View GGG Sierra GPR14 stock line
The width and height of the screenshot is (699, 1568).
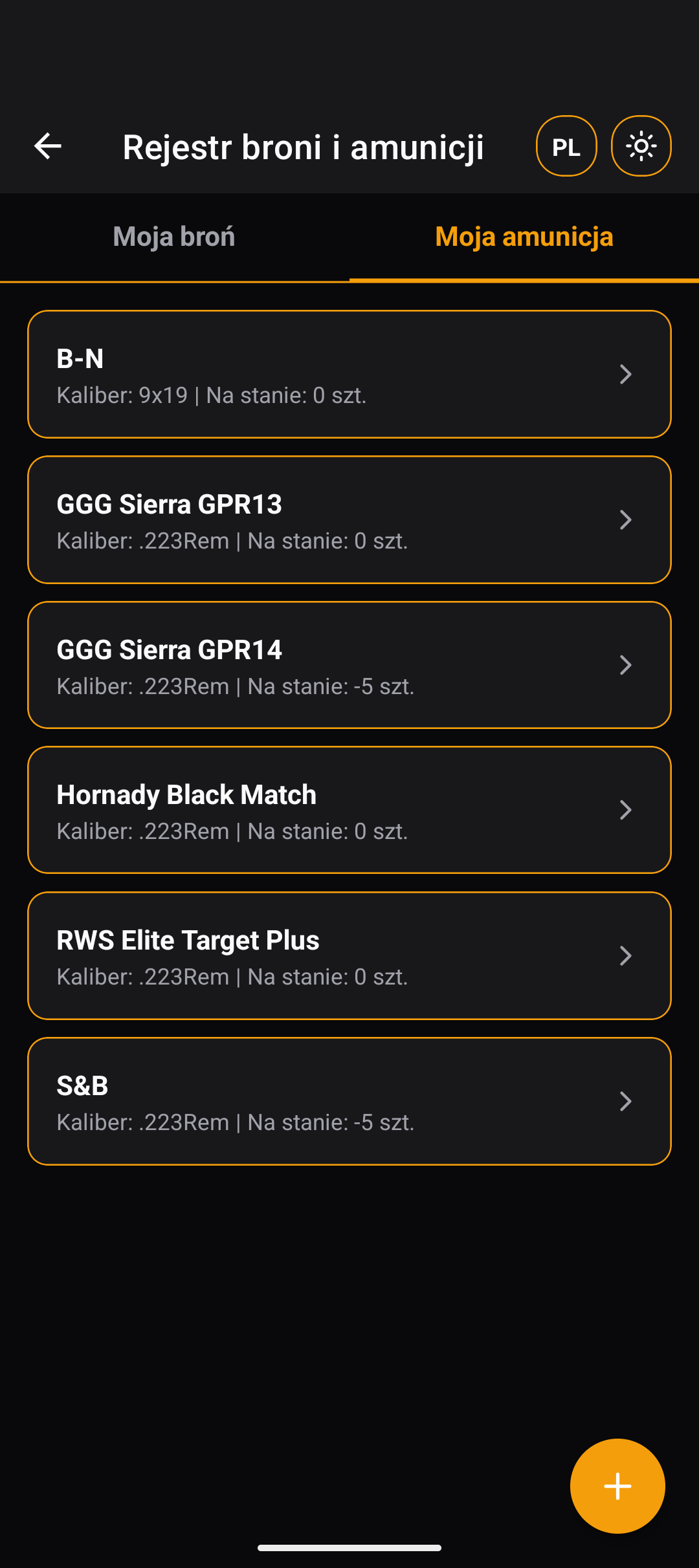(x=236, y=686)
